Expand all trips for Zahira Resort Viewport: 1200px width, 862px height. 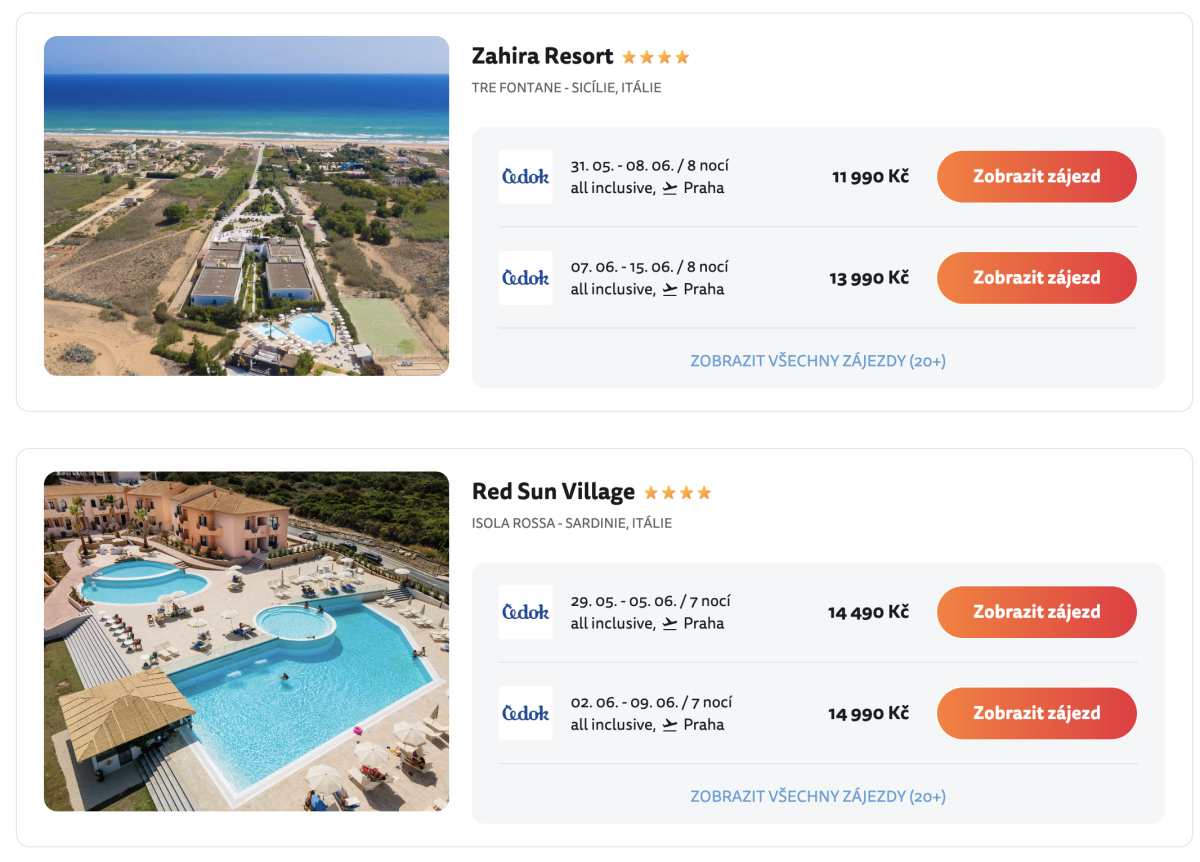point(817,361)
